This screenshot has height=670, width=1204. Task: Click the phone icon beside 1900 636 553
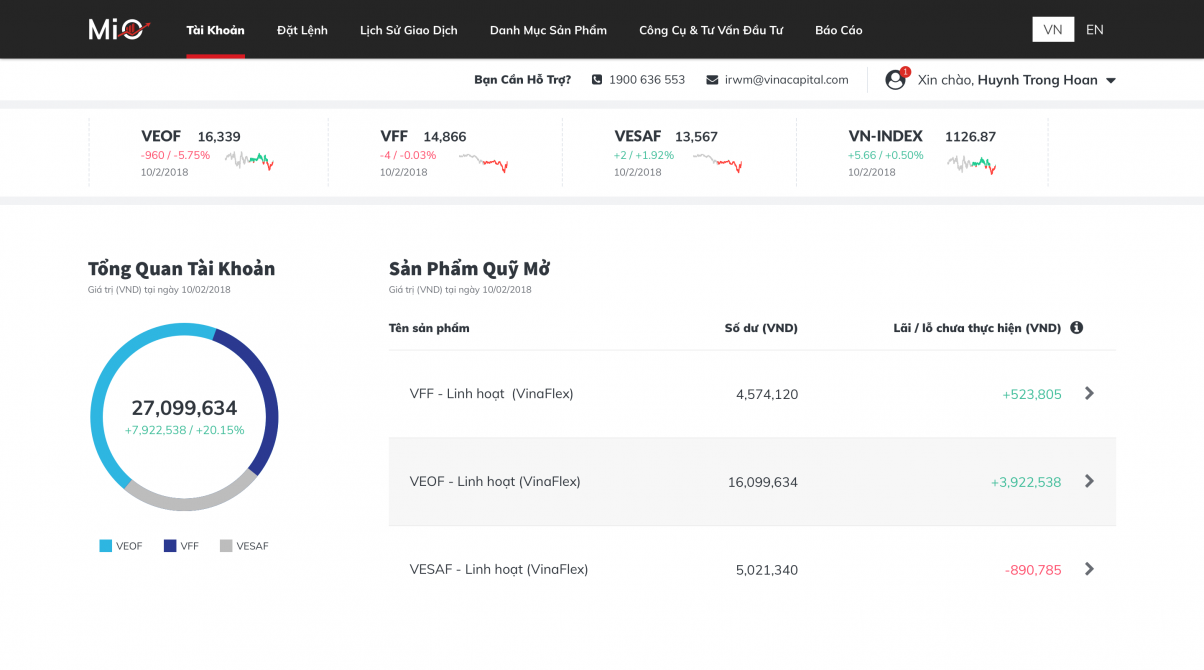(x=597, y=80)
